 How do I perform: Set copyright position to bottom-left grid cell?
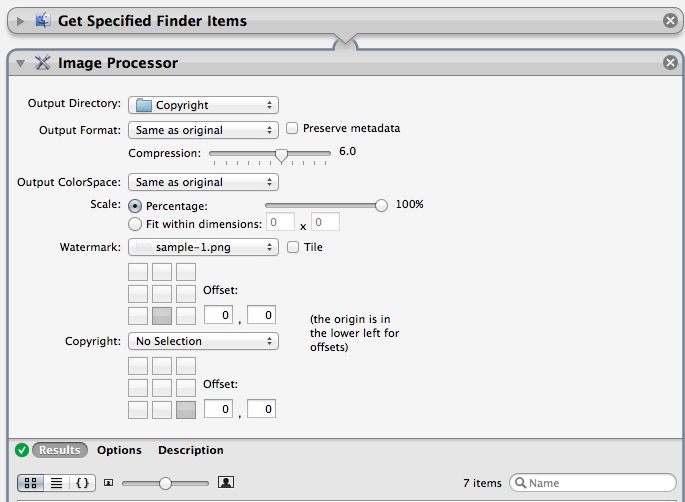(138, 410)
